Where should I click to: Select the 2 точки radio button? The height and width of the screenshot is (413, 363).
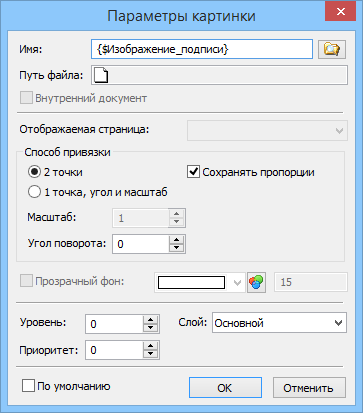pos(34,172)
